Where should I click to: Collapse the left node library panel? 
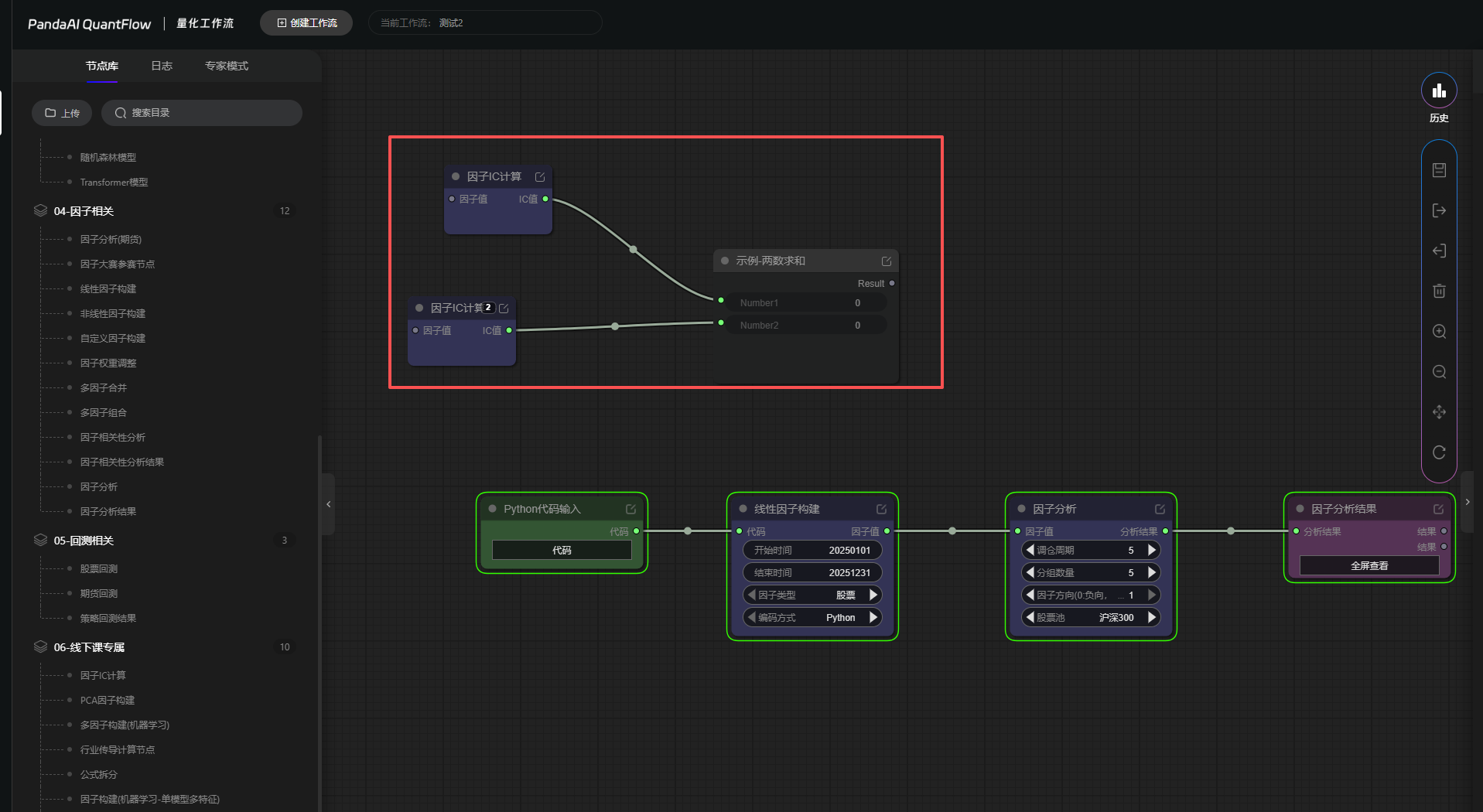tap(329, 504)
